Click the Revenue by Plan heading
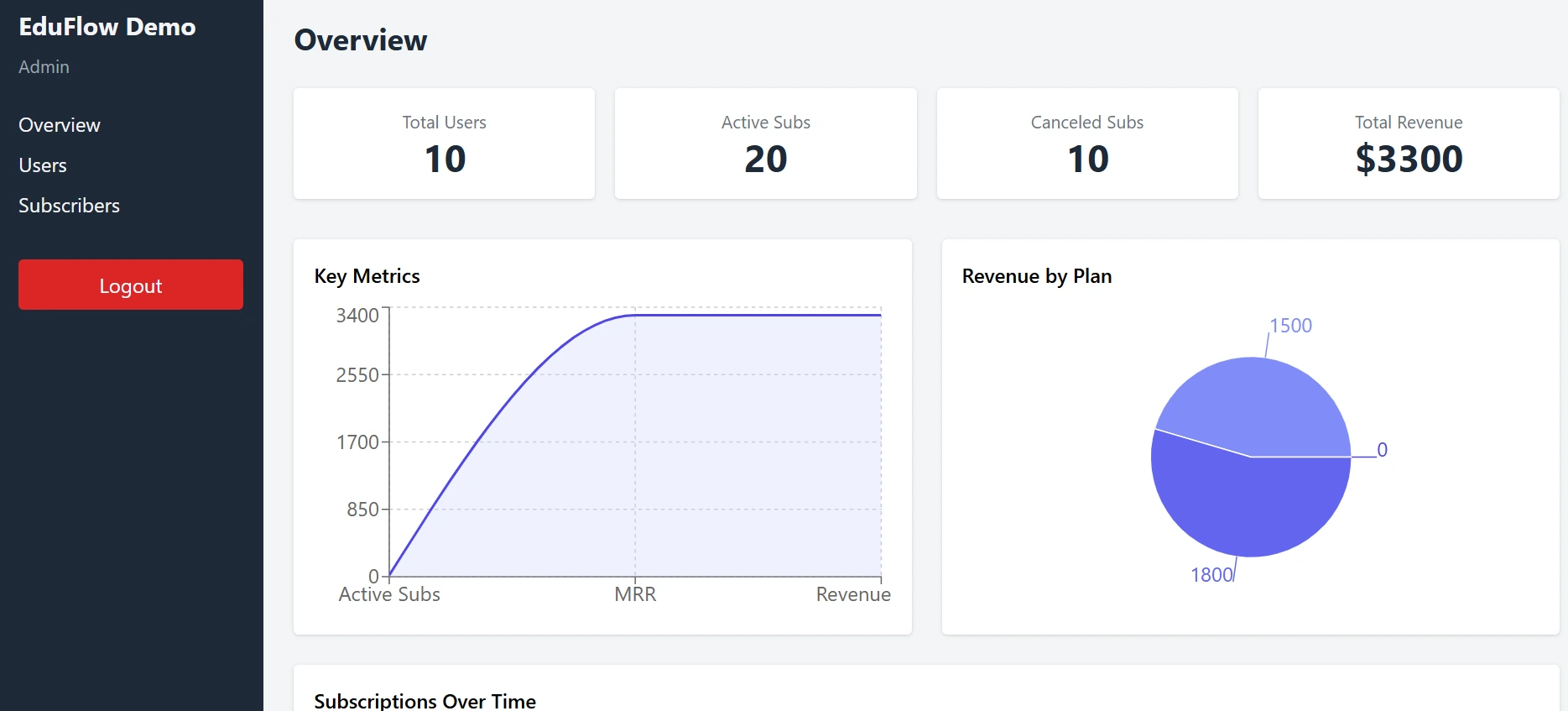This screenshot has height=711, width=1568. coord(1037,276)
